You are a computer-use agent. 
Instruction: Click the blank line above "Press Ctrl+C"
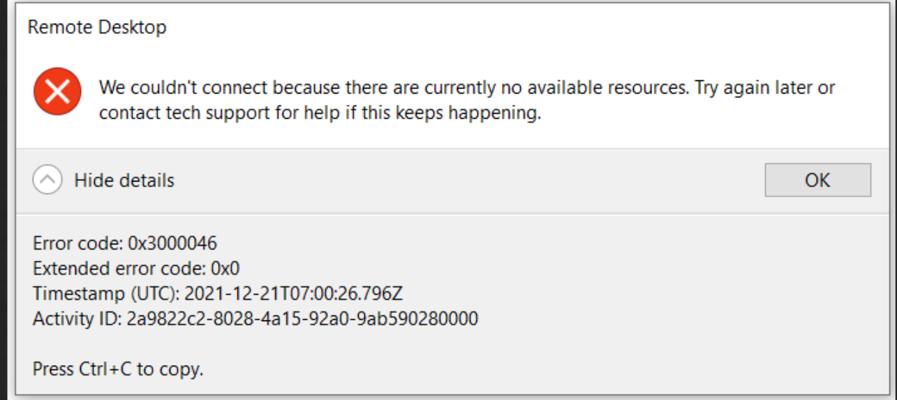pyautogui.click(x=300, y=344)
